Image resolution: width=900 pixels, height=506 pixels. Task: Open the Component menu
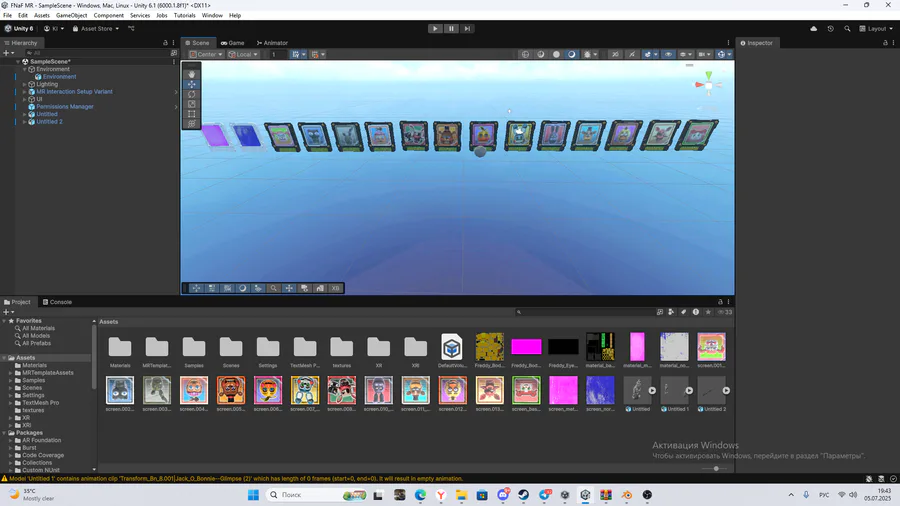pos(108,15)
